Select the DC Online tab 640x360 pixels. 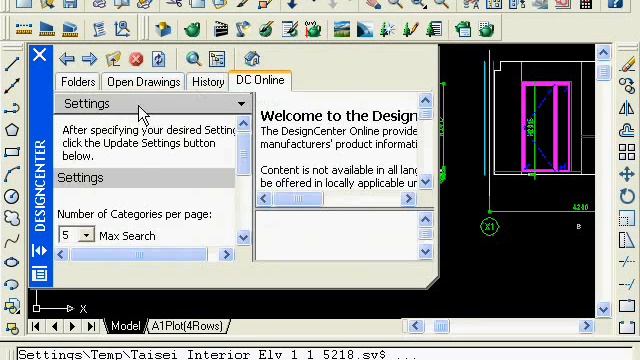tap(260, 80)
